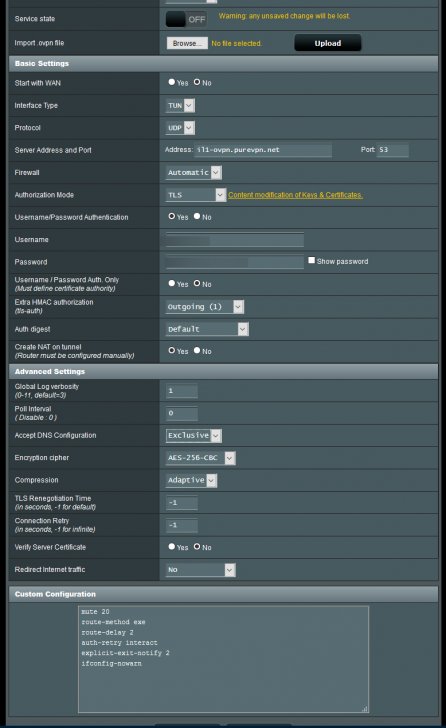Expand the Firewall Automatic dropdown
This screenshot has height=728, width=446.
(x=194, y=173)
